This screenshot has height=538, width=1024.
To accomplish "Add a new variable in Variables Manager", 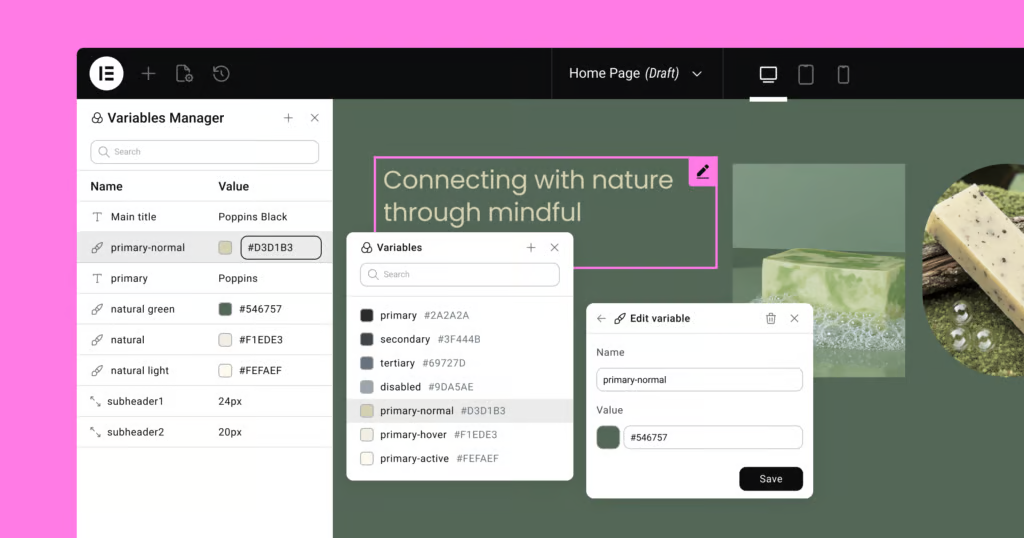I will 288,118.
